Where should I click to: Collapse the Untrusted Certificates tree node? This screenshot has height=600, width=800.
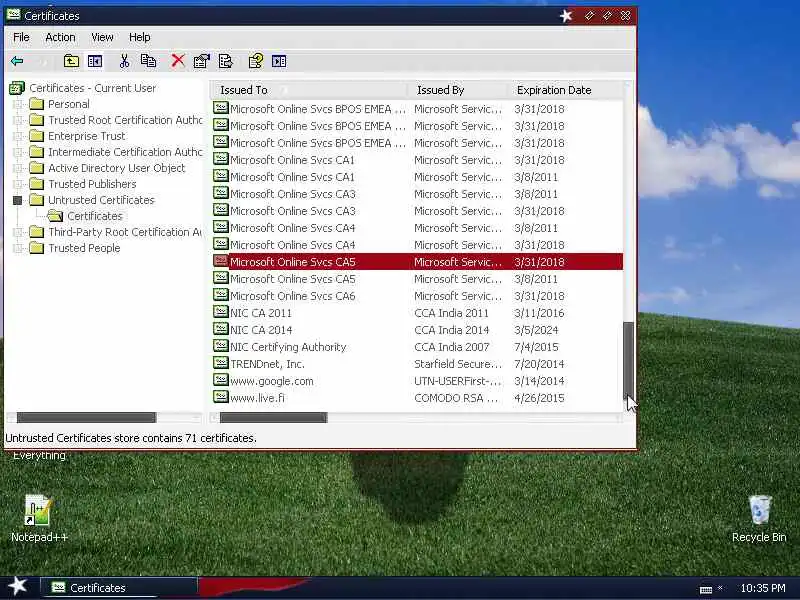point(18,201)
